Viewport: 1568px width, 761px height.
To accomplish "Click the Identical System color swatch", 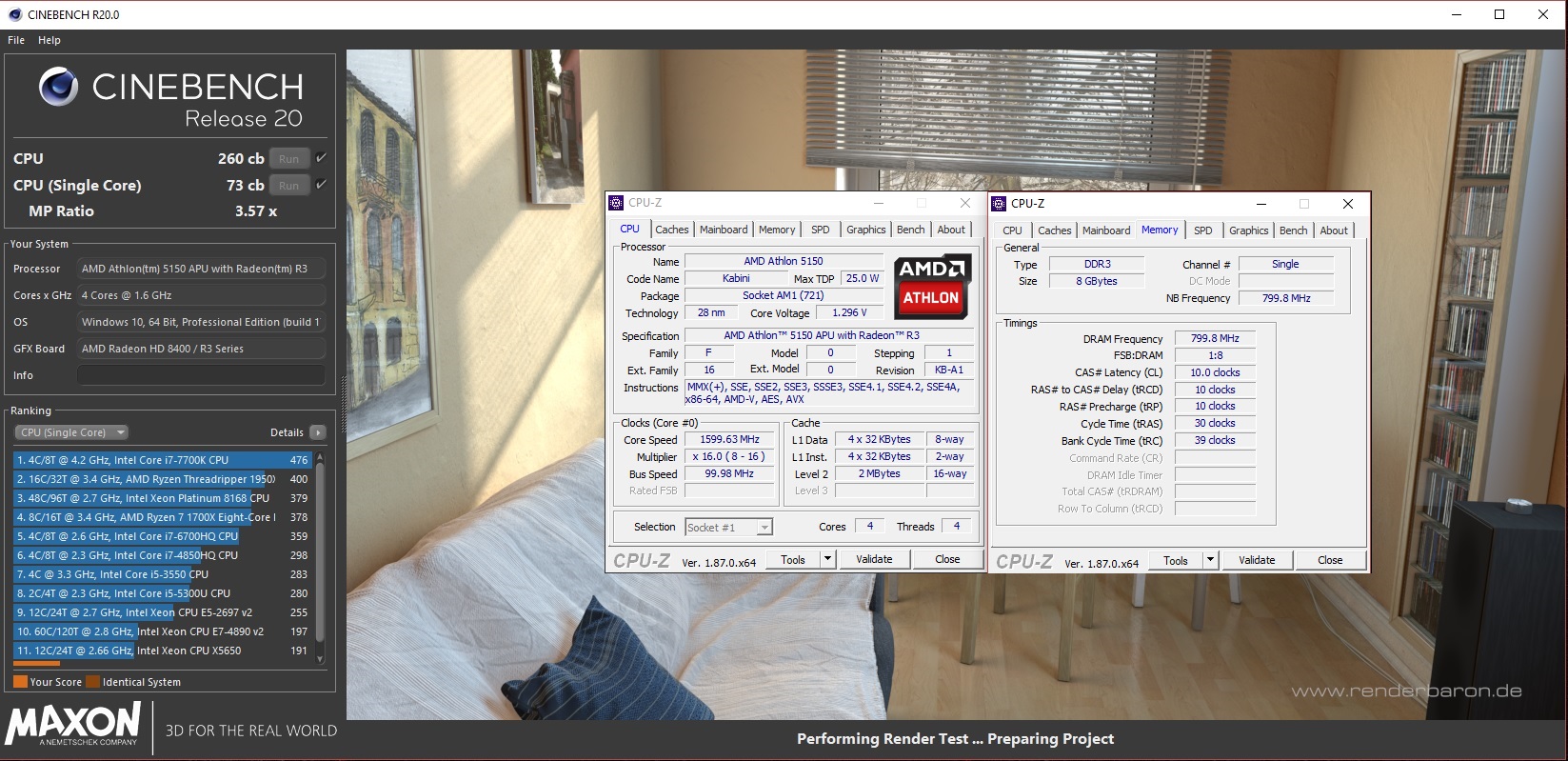I will [x=93, y=682].
